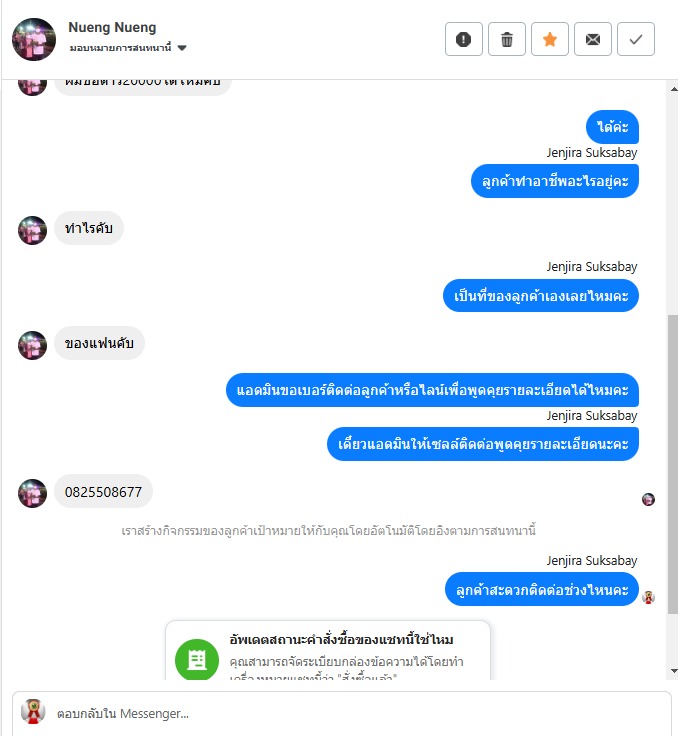
Task: Click the Nueng Nueng contact name
Action: [x=112, y=27]
